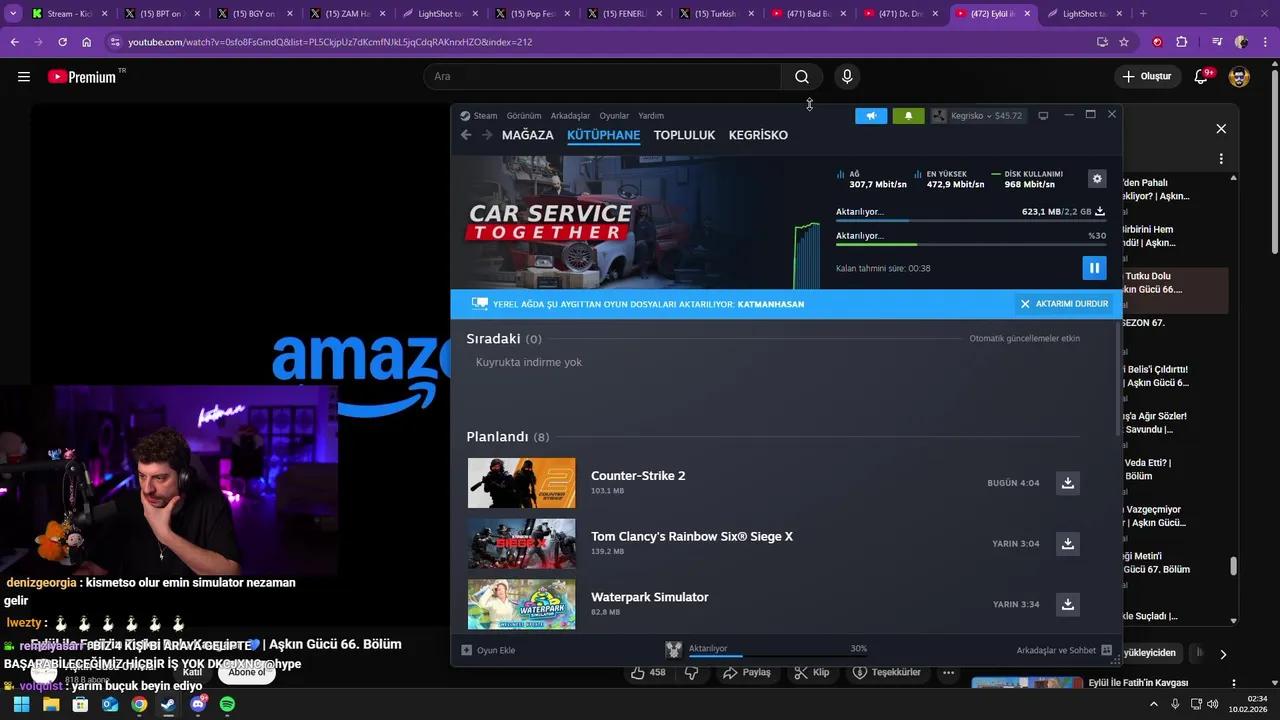Show hidden system tray icons chevron
This screenshot has height=720, width=1280.
pyautogui.click(x=1155, y=704)
